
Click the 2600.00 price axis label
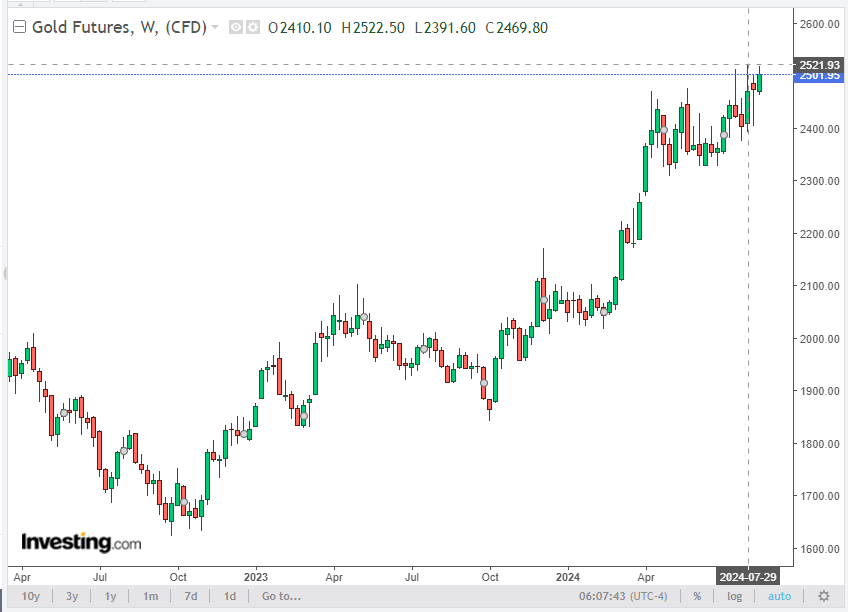[820, 24]
